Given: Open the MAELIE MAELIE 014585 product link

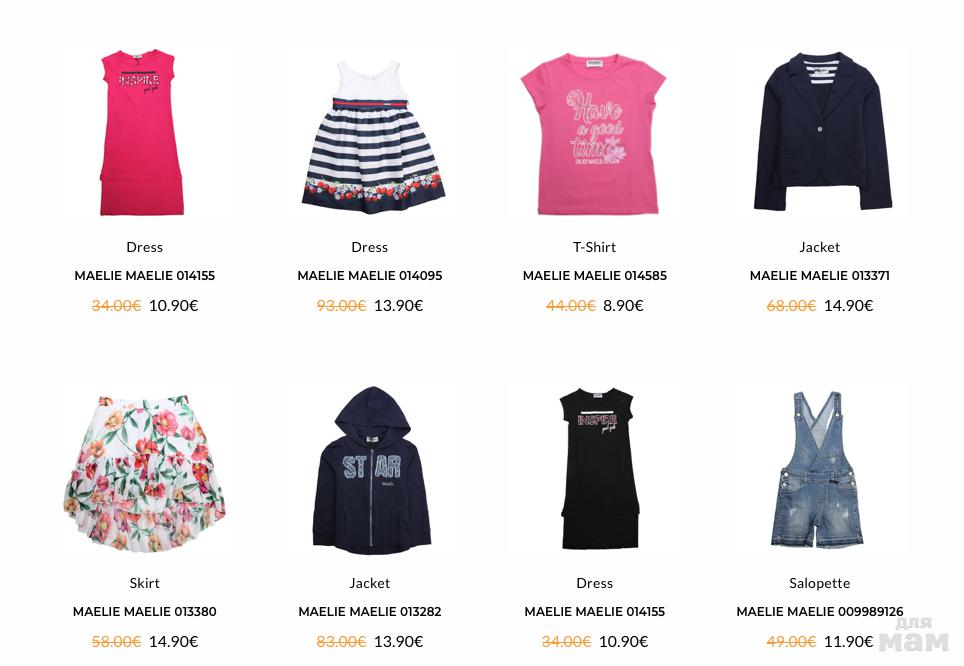Looking at the screenshot, I should 595,276.
